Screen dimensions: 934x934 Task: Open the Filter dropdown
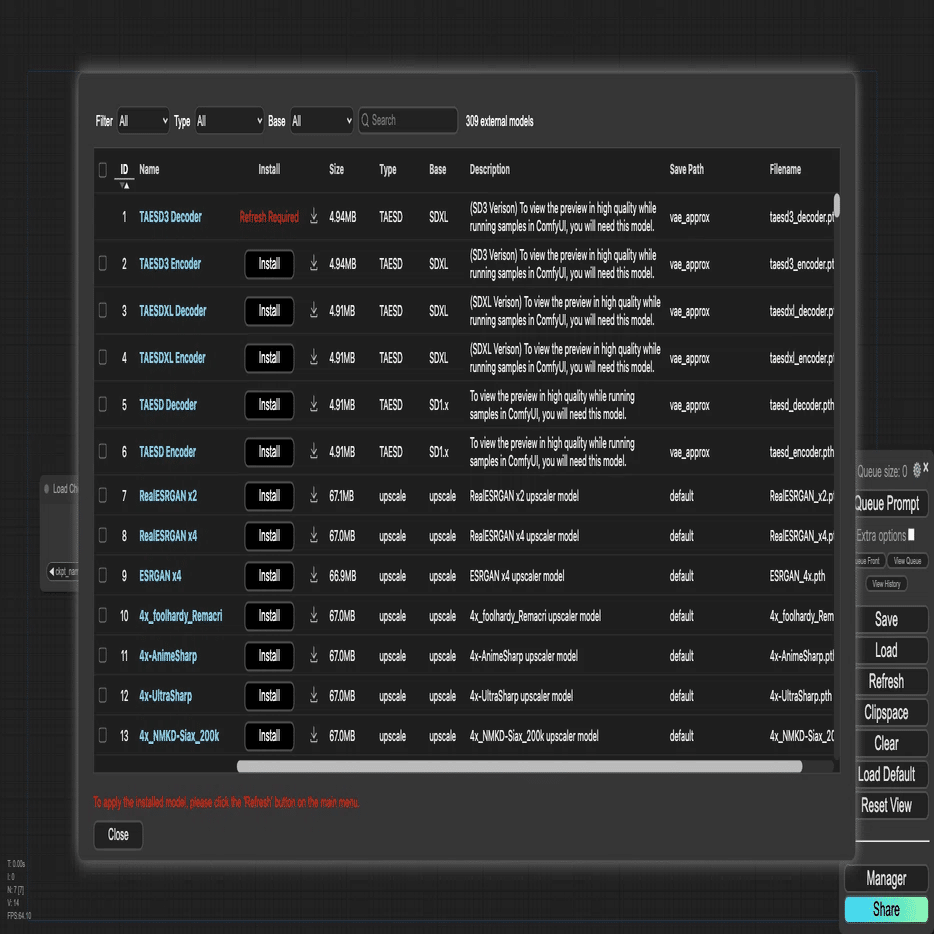(x=144, y=121)
